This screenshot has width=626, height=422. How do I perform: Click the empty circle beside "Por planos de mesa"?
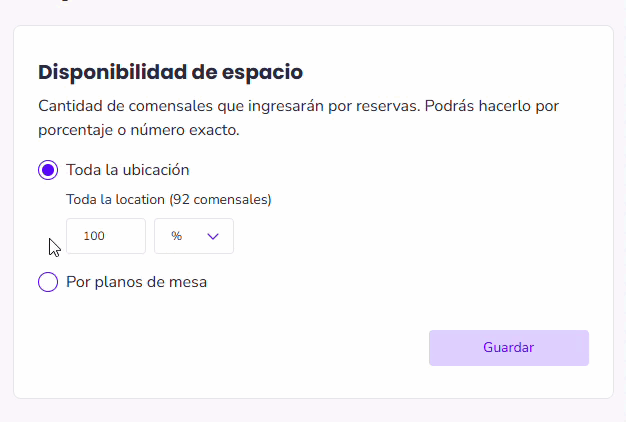48,282
